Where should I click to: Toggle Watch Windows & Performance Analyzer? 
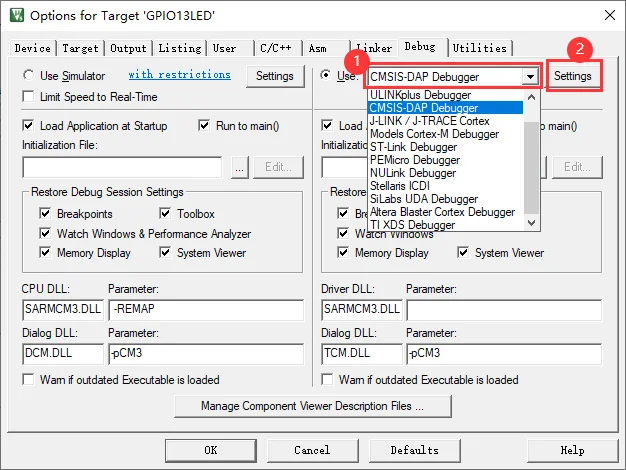tap(45, 233)
